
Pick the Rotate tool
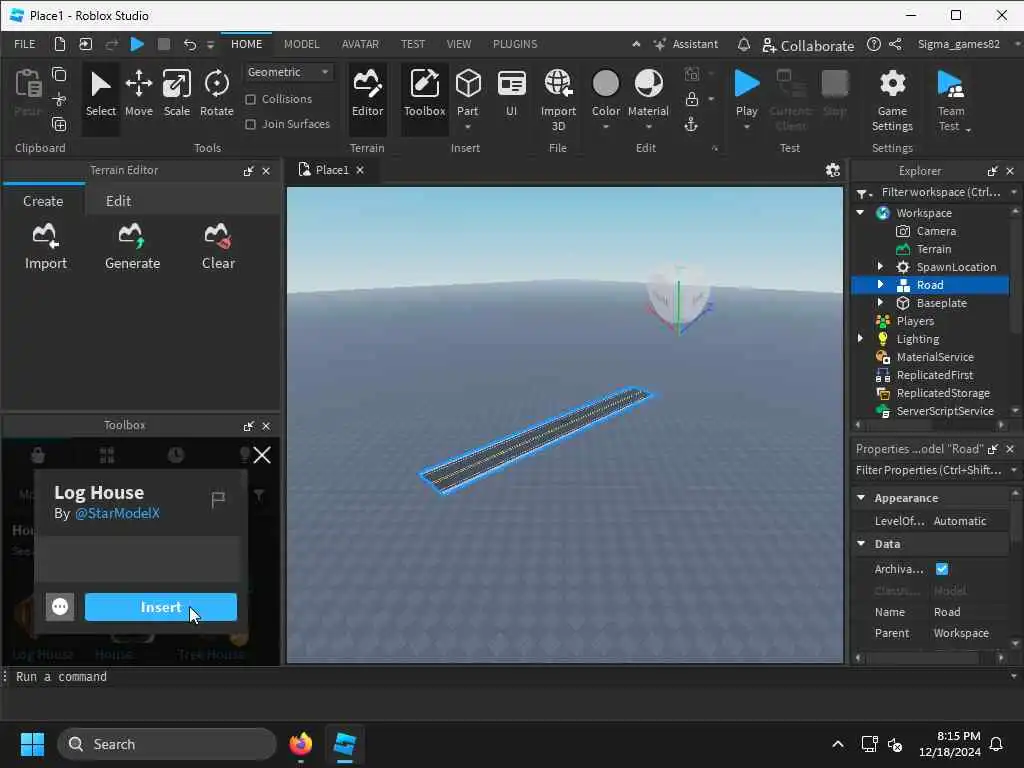[216, 95]
